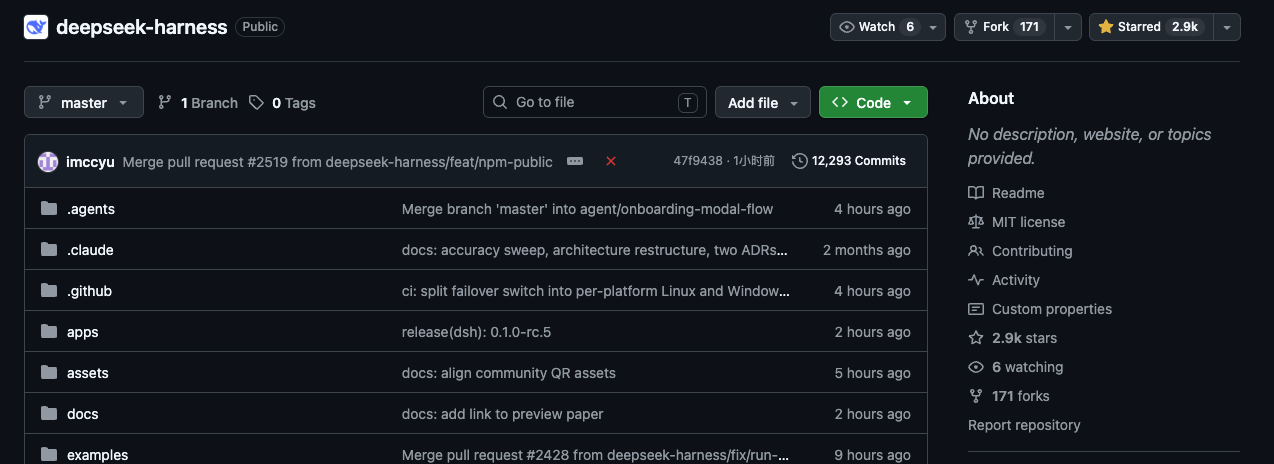Open the assets folder
1274x464 pixels.
click(x=88, y=373)
